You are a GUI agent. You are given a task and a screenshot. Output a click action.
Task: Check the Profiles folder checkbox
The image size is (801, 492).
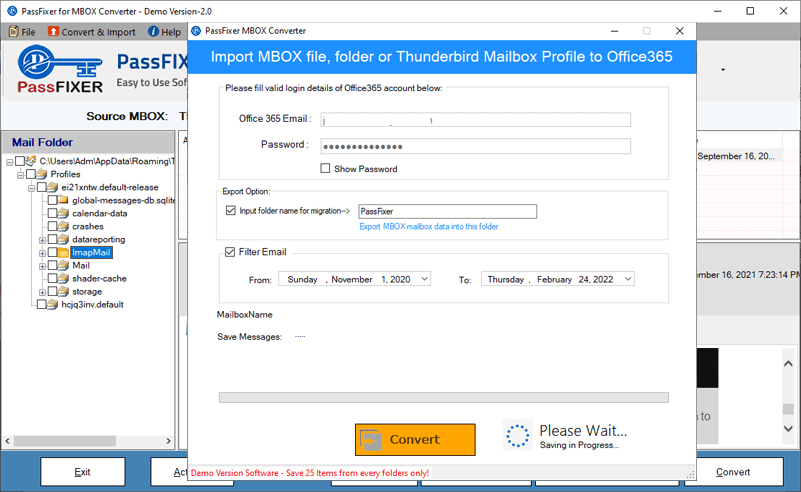click(x=31, y=174)
